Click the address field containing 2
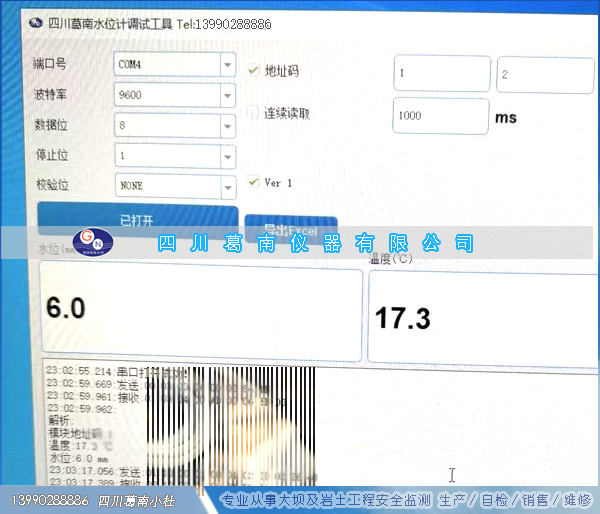 click(545, 75)
